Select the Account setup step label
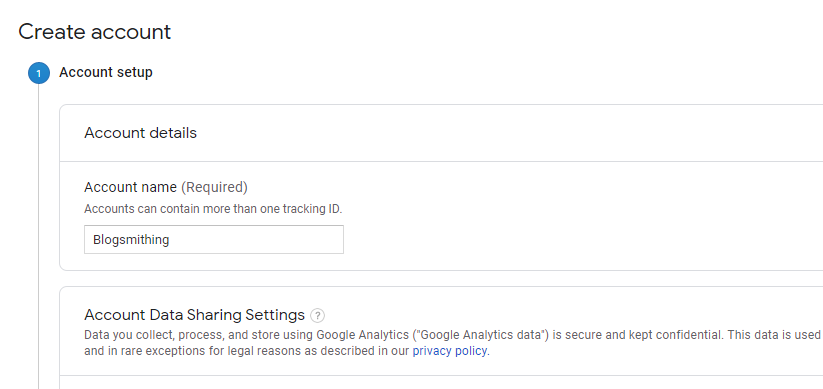823x389 pixels. pos(105,72)
